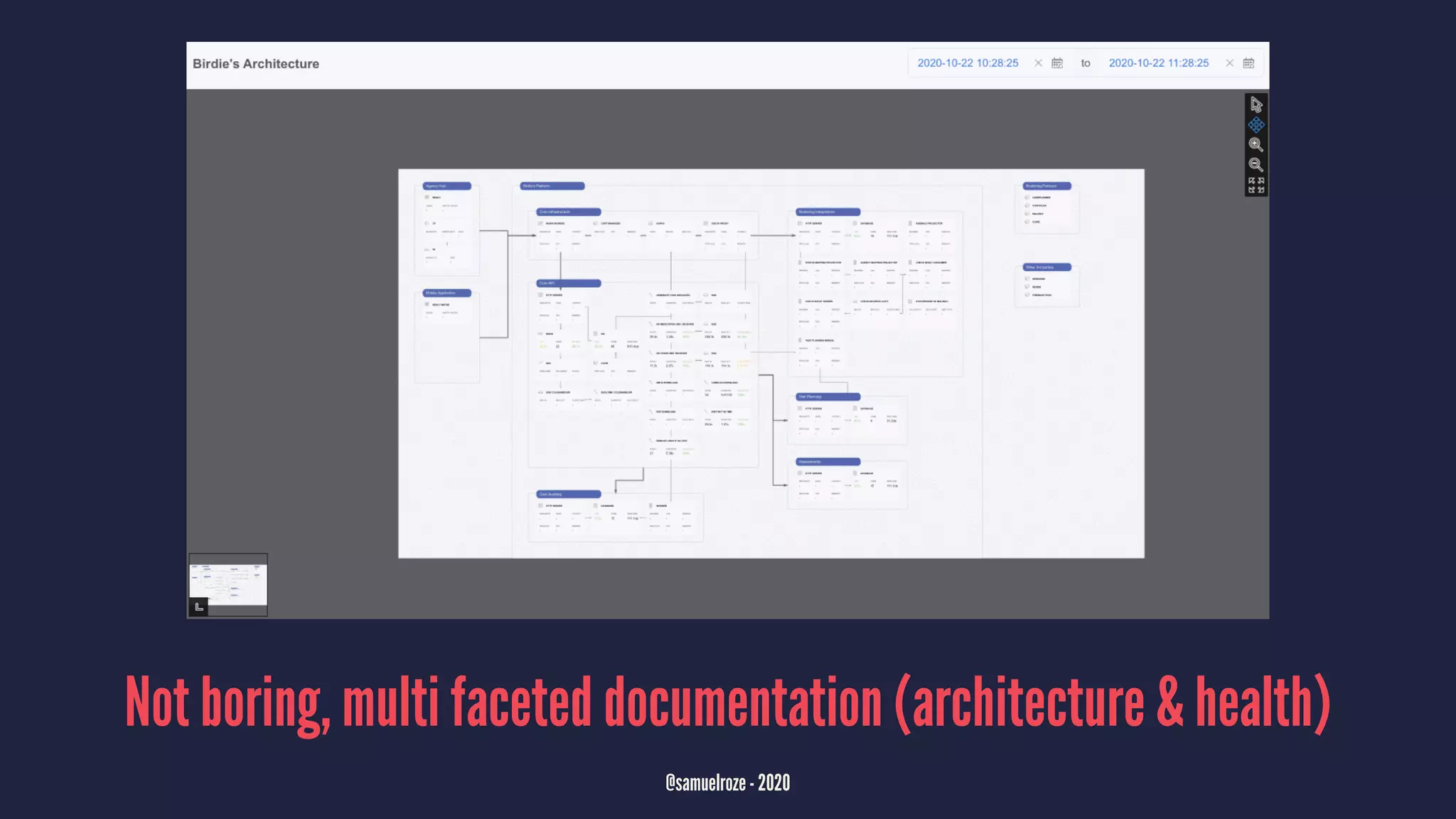Select the Core Infrastructure group label
Screen dimensions: 1456x819
coord(569,212)
